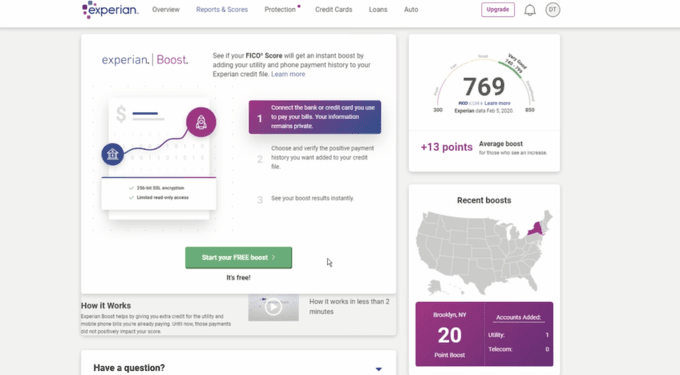The width and height of the screenshot is (680, 375).
Task: Click the Utility count row in Accounts Added
Action: tap(518, 335)
